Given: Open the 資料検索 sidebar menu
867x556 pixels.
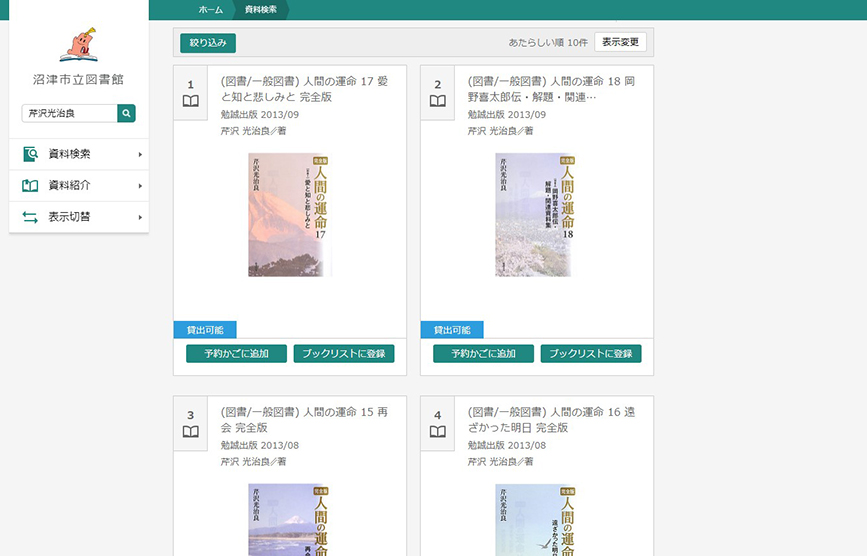Looking at the screenshot, I should pyautogui.click(x=79, y=154).
